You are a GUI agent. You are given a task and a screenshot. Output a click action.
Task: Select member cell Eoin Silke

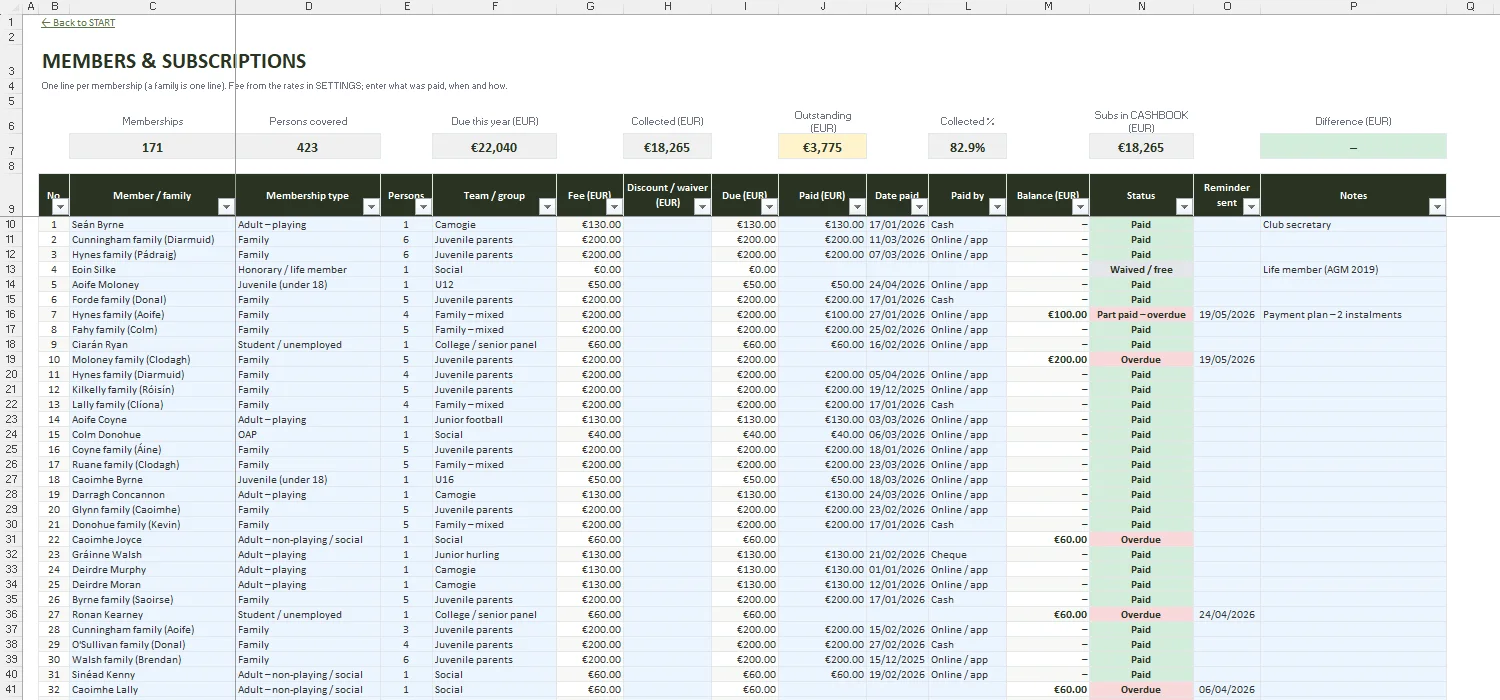[x=152, y=270]
